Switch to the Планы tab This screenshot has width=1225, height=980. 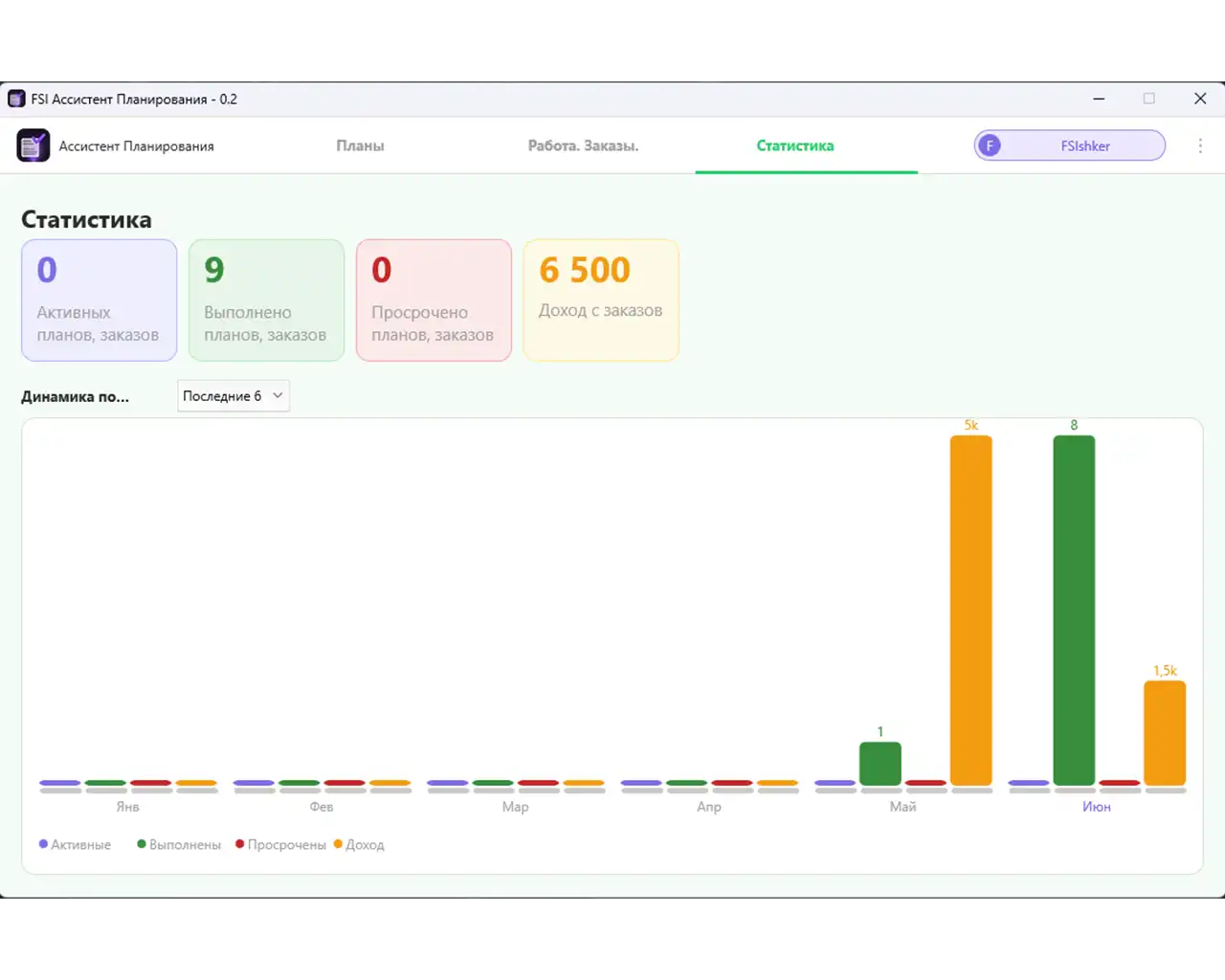click(x=360, y=145)
